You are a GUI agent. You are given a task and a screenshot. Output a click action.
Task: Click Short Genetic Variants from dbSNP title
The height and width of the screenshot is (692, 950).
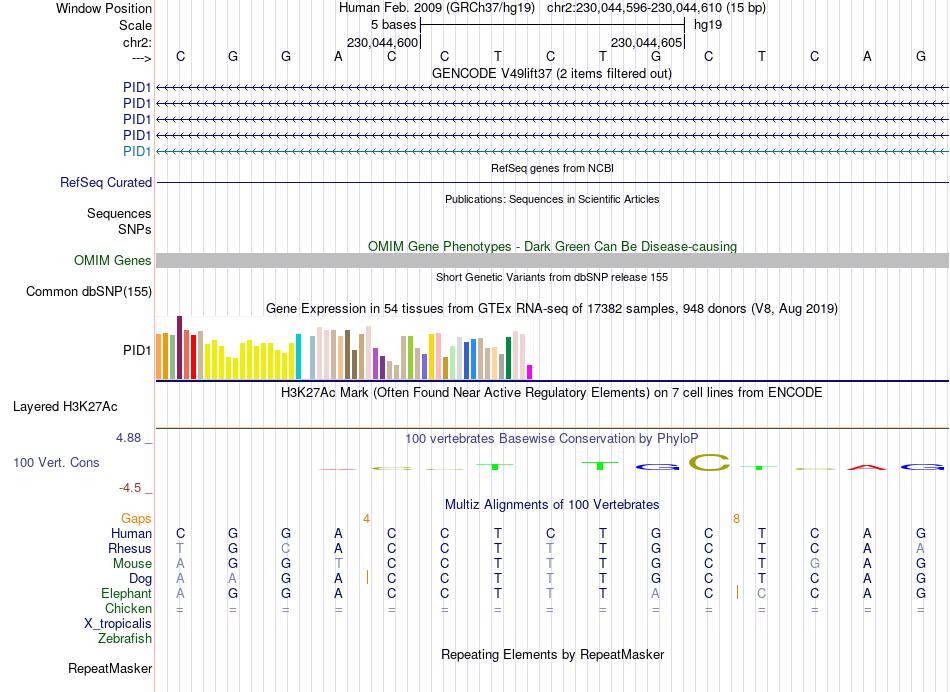[552, 277]
